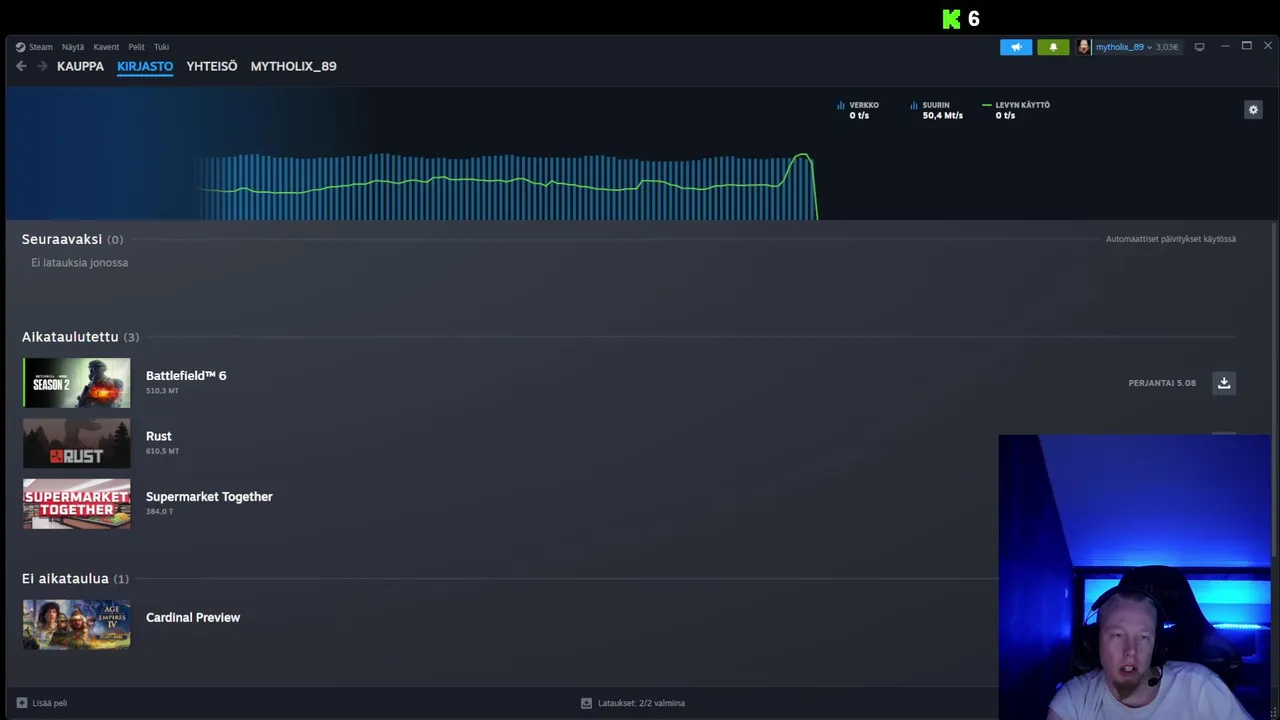Open notifications via the green bell icon
This screenshot has height=720, width=1280.
pyautogui.click(x=1053, y=47)
